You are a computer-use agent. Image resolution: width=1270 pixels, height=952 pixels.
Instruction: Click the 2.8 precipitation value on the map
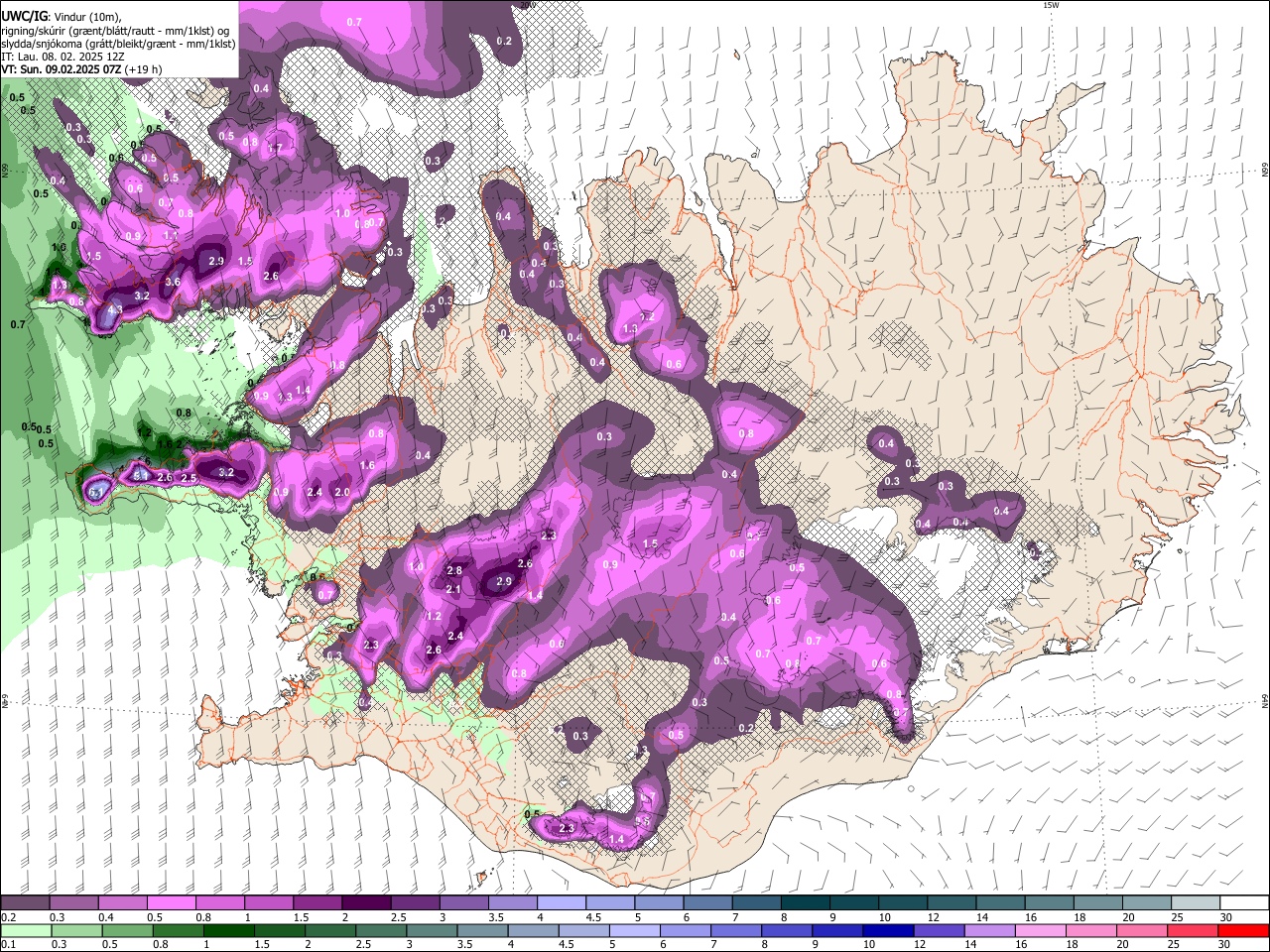(x=454, y=570)
